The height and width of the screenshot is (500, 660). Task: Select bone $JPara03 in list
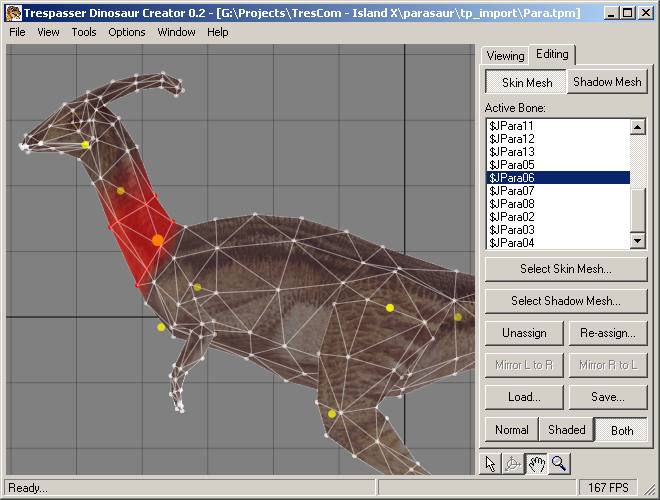point(558,230)
